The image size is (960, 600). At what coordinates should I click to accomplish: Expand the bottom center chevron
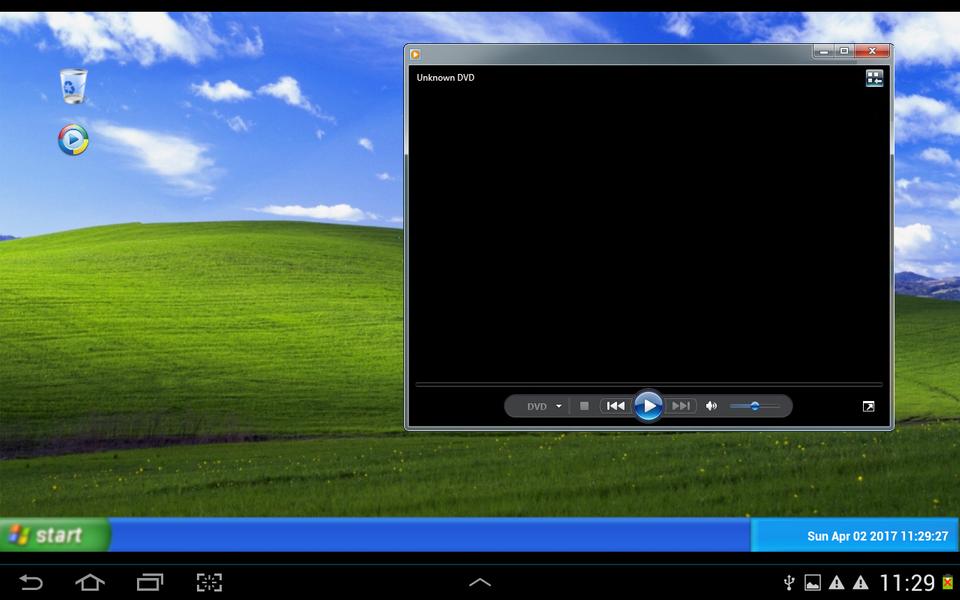coord(479,582)
